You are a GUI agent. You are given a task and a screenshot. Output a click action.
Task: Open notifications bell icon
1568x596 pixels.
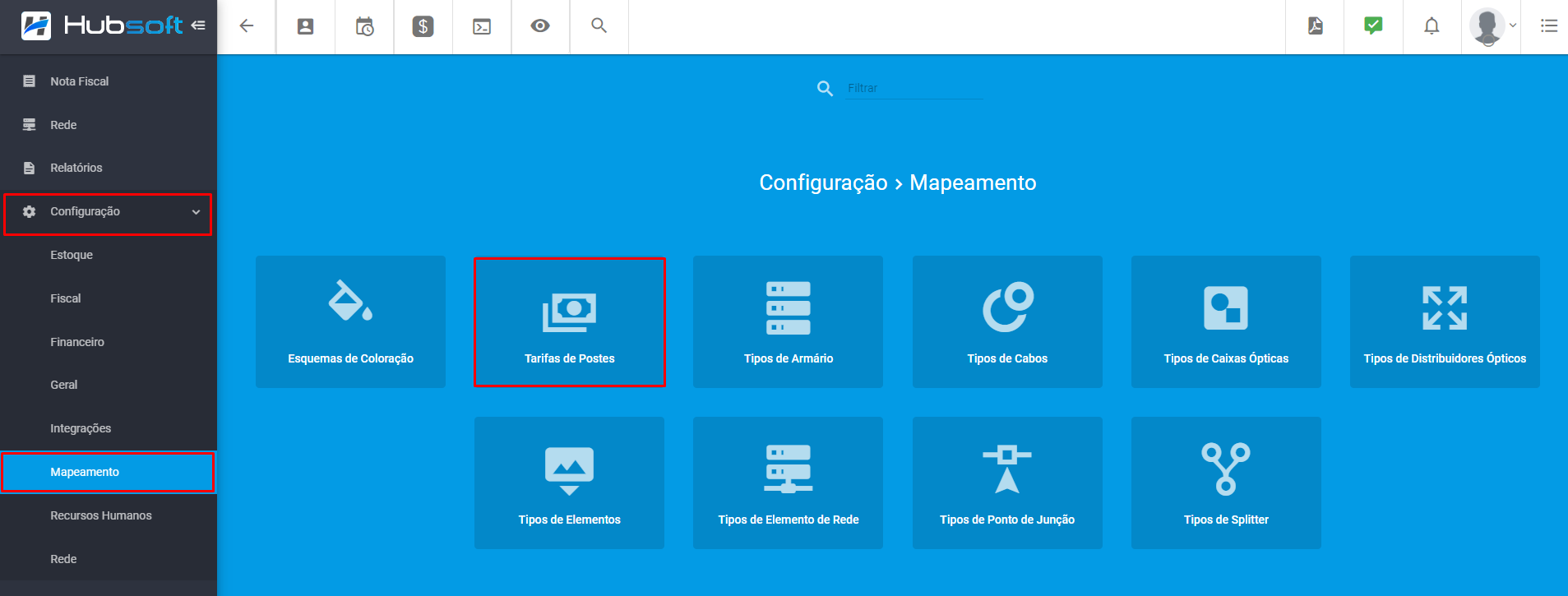coord(1432,26)
